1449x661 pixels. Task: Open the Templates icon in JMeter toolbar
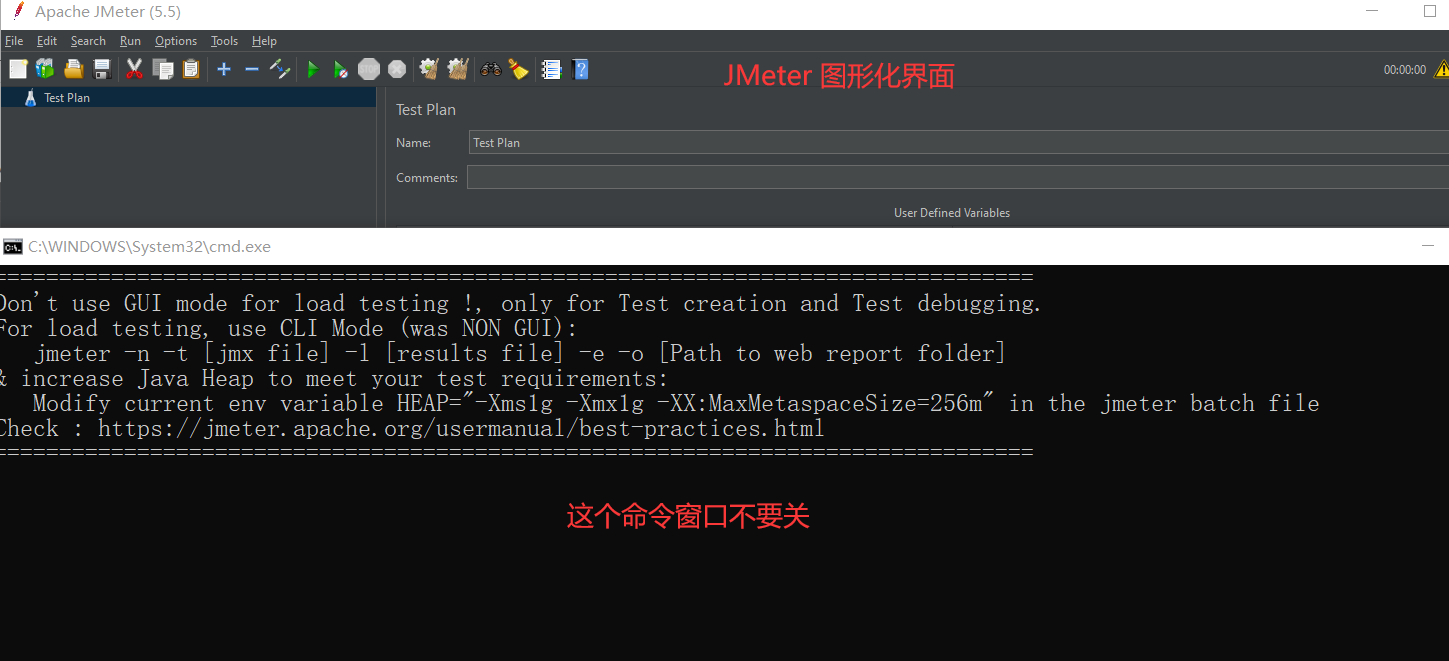(x=45, y=69)
